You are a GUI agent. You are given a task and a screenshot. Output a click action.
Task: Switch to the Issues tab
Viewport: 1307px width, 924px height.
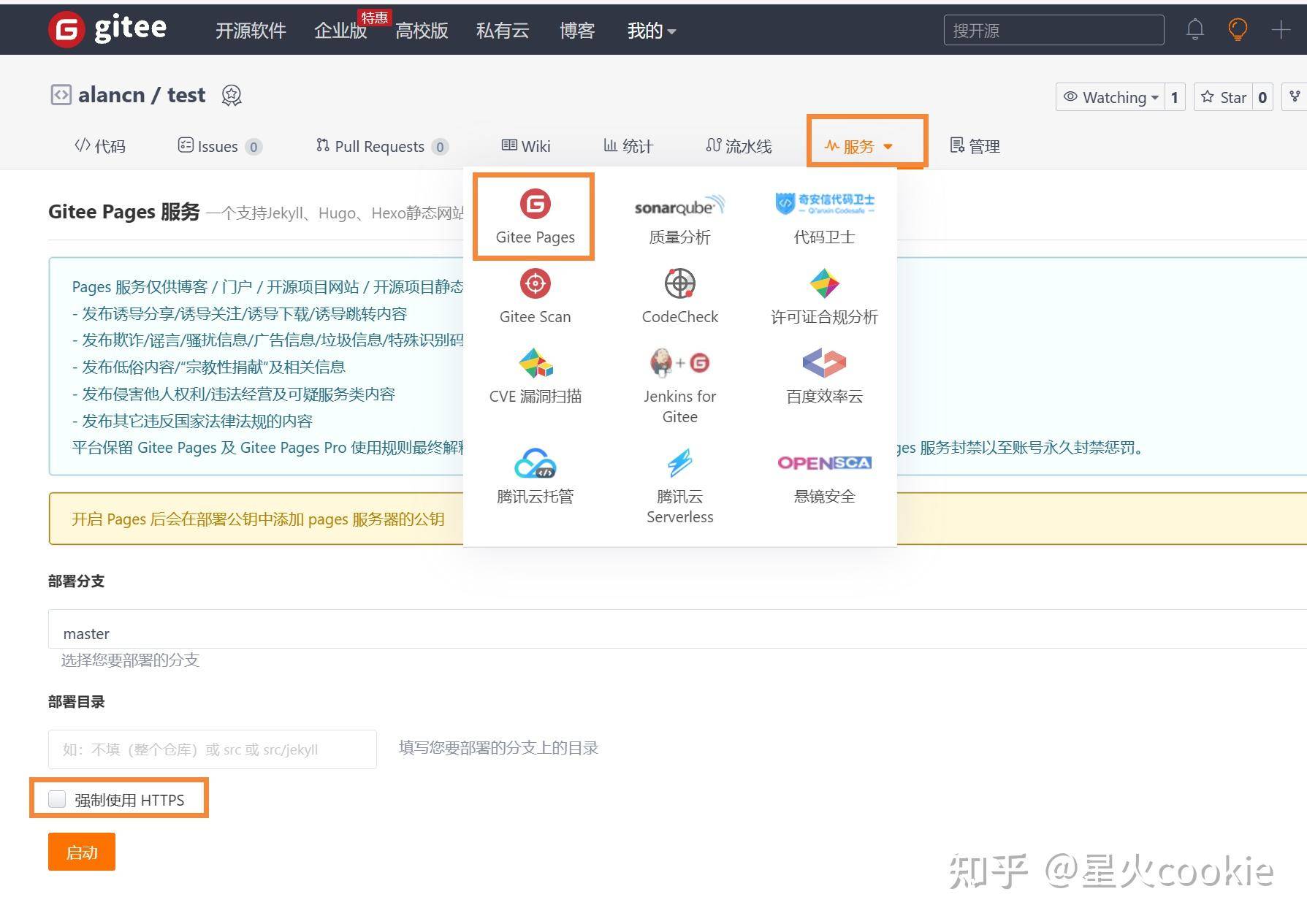point(219,146)
